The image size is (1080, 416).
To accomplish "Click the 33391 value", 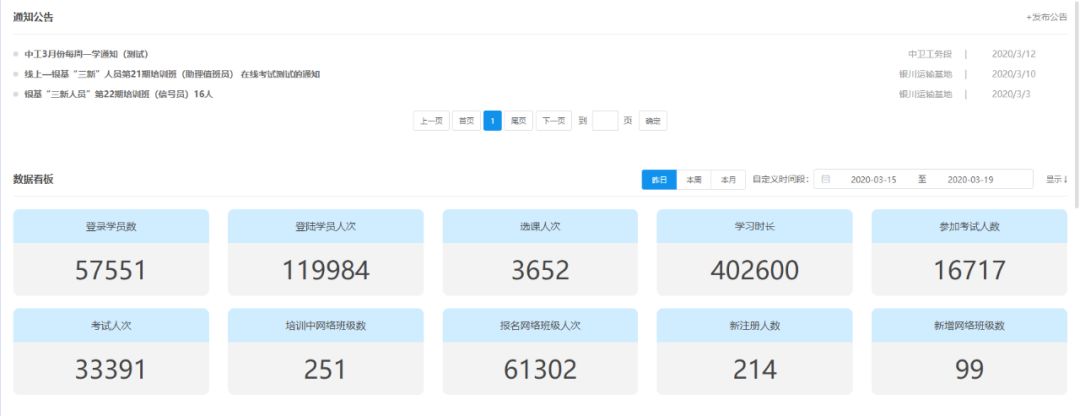I will point(111,370).
